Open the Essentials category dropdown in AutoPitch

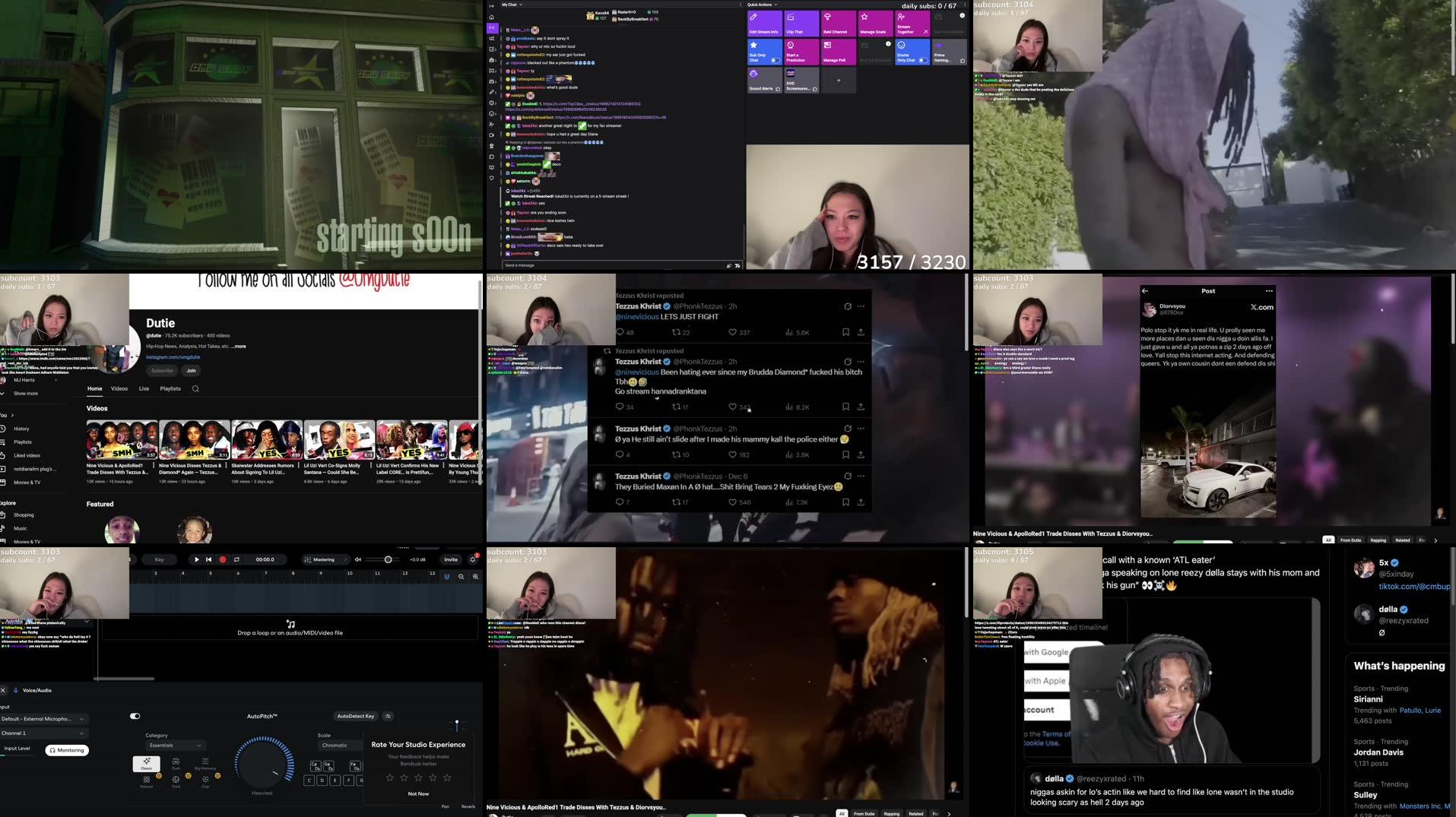(x=176, y=745)
